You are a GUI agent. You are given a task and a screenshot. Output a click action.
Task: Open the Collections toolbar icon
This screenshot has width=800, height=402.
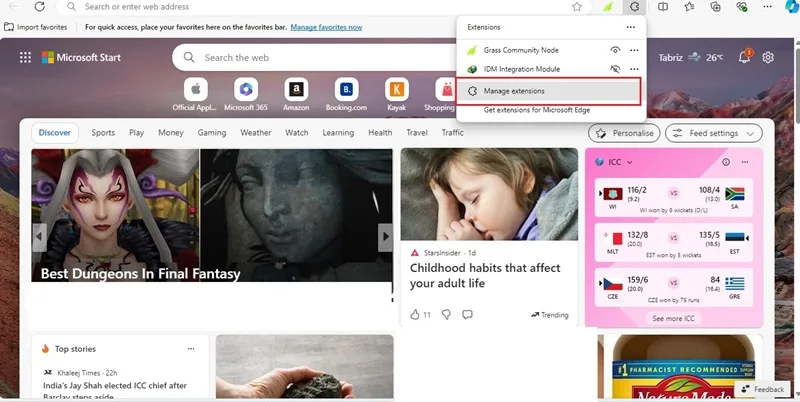[x=715, y=7]
